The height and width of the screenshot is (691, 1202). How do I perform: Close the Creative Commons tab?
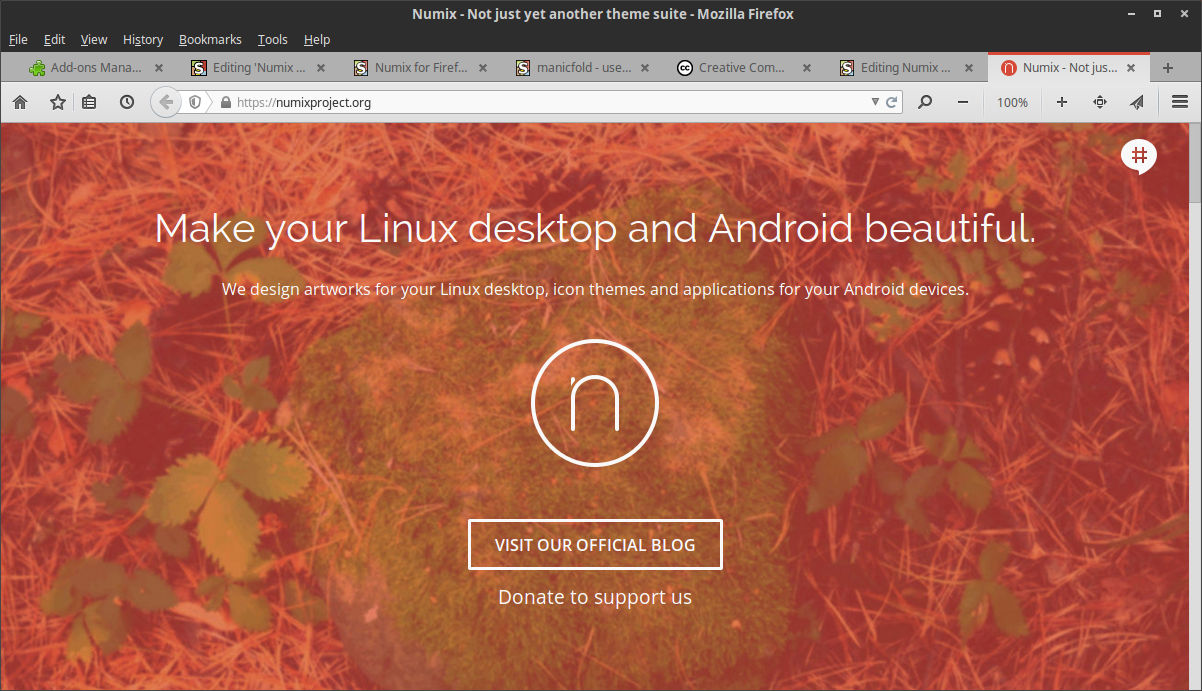coord(806,68)
